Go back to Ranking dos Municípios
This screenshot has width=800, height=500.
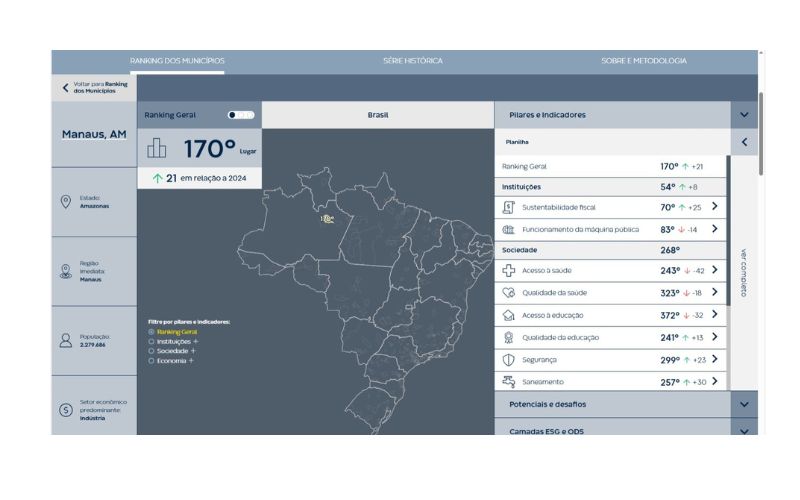[x=94, y=87]
